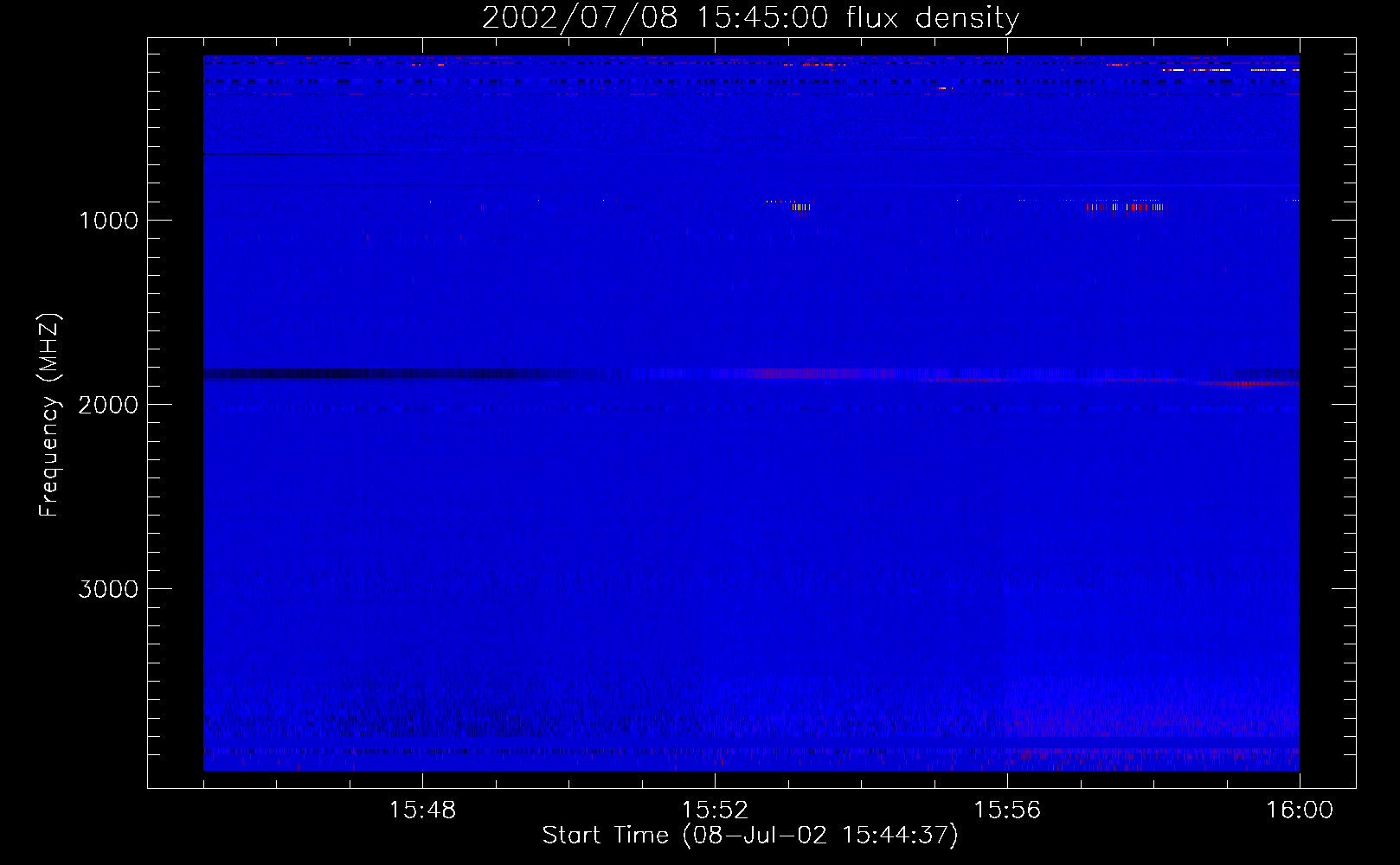
Task: Click the 15:52 time tick label
Action: 715,811
